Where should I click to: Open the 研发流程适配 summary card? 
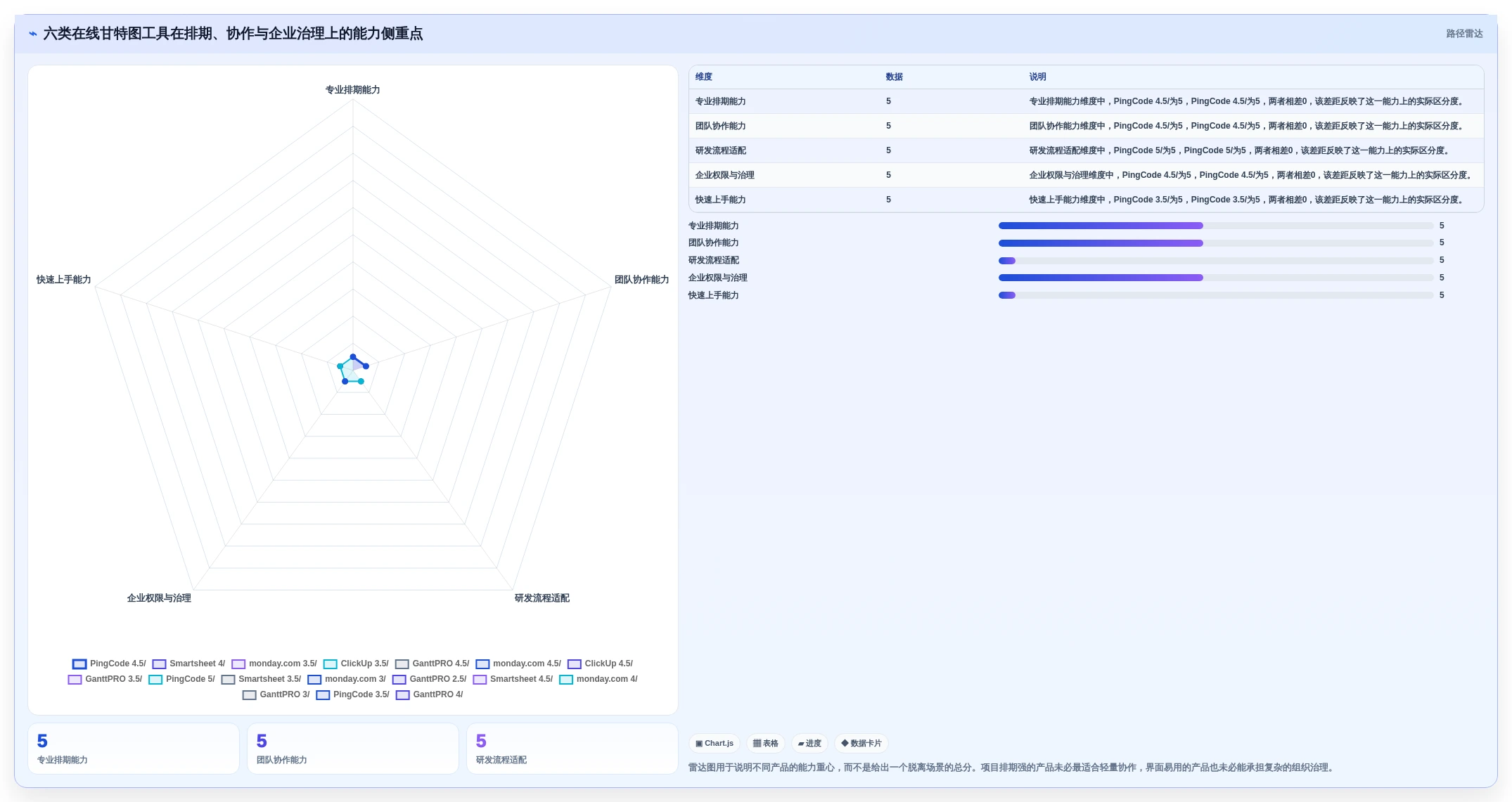coord(572,749)
